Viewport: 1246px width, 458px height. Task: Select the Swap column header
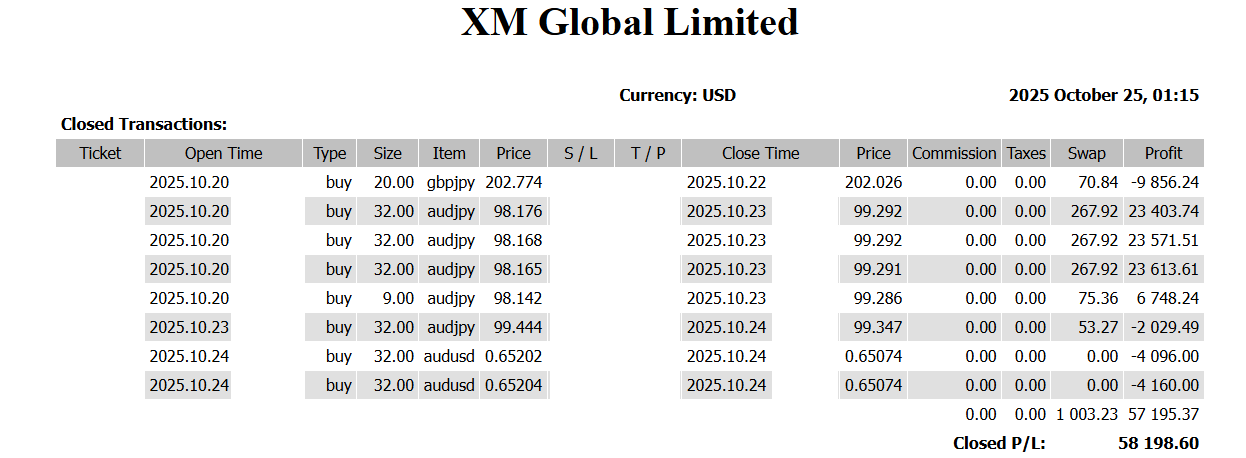[x=1086, y=153]
